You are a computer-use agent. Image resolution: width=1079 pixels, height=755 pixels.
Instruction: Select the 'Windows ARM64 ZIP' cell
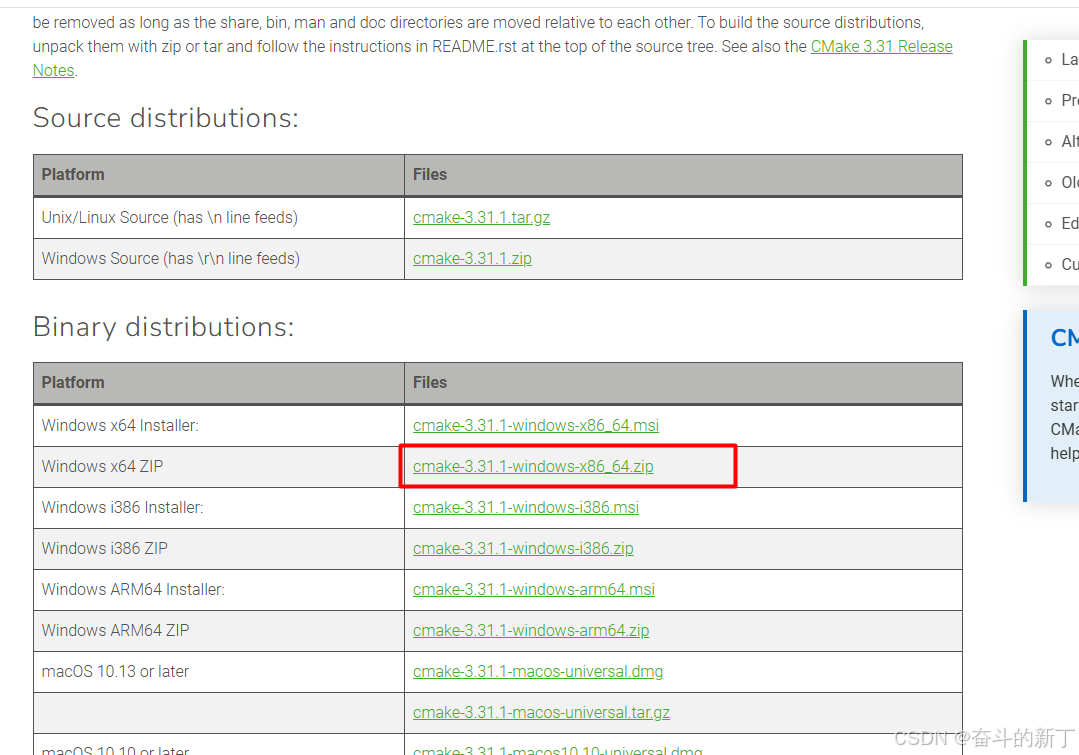click(219, 630)
